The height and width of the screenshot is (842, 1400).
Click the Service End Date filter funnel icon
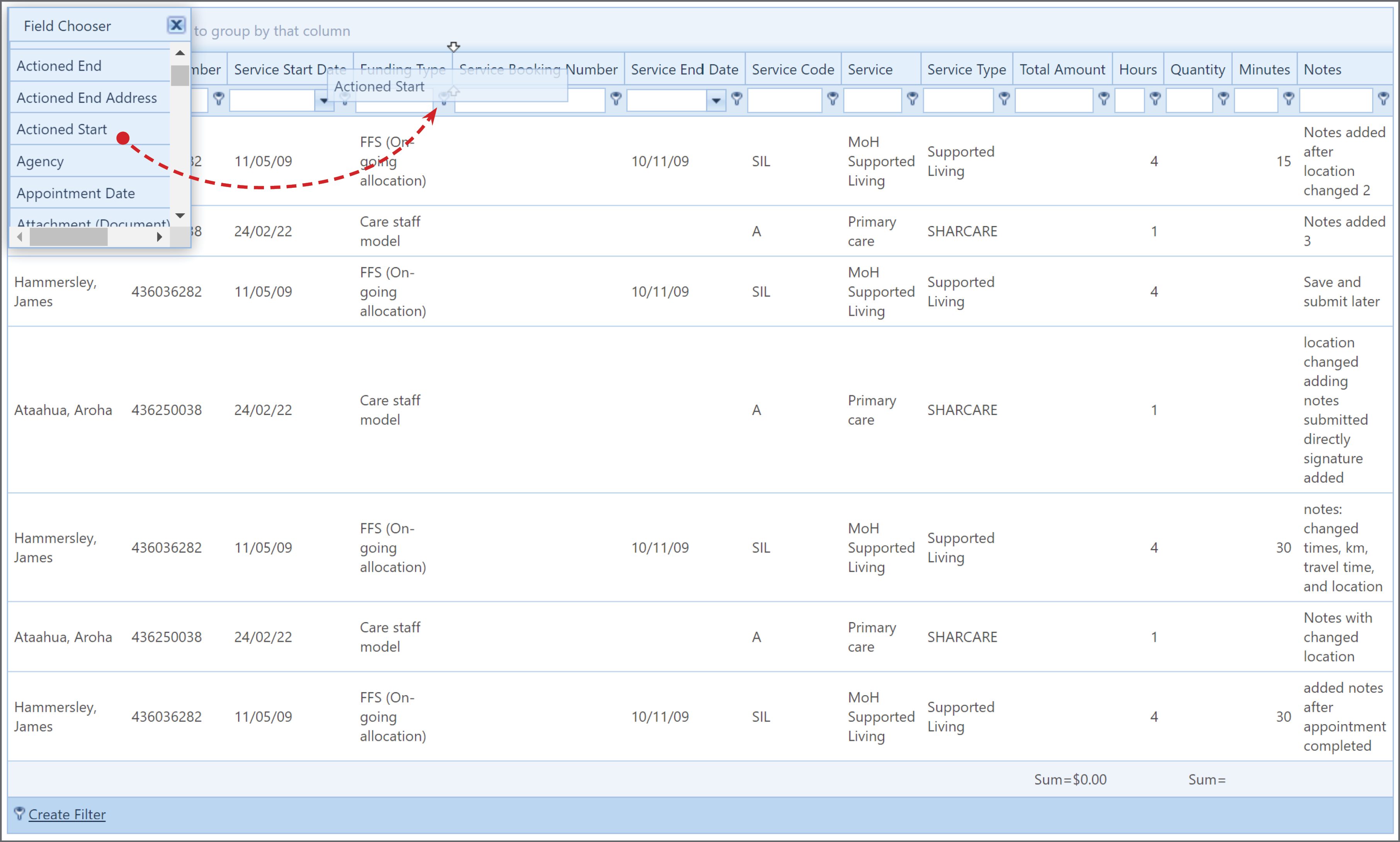736,99
